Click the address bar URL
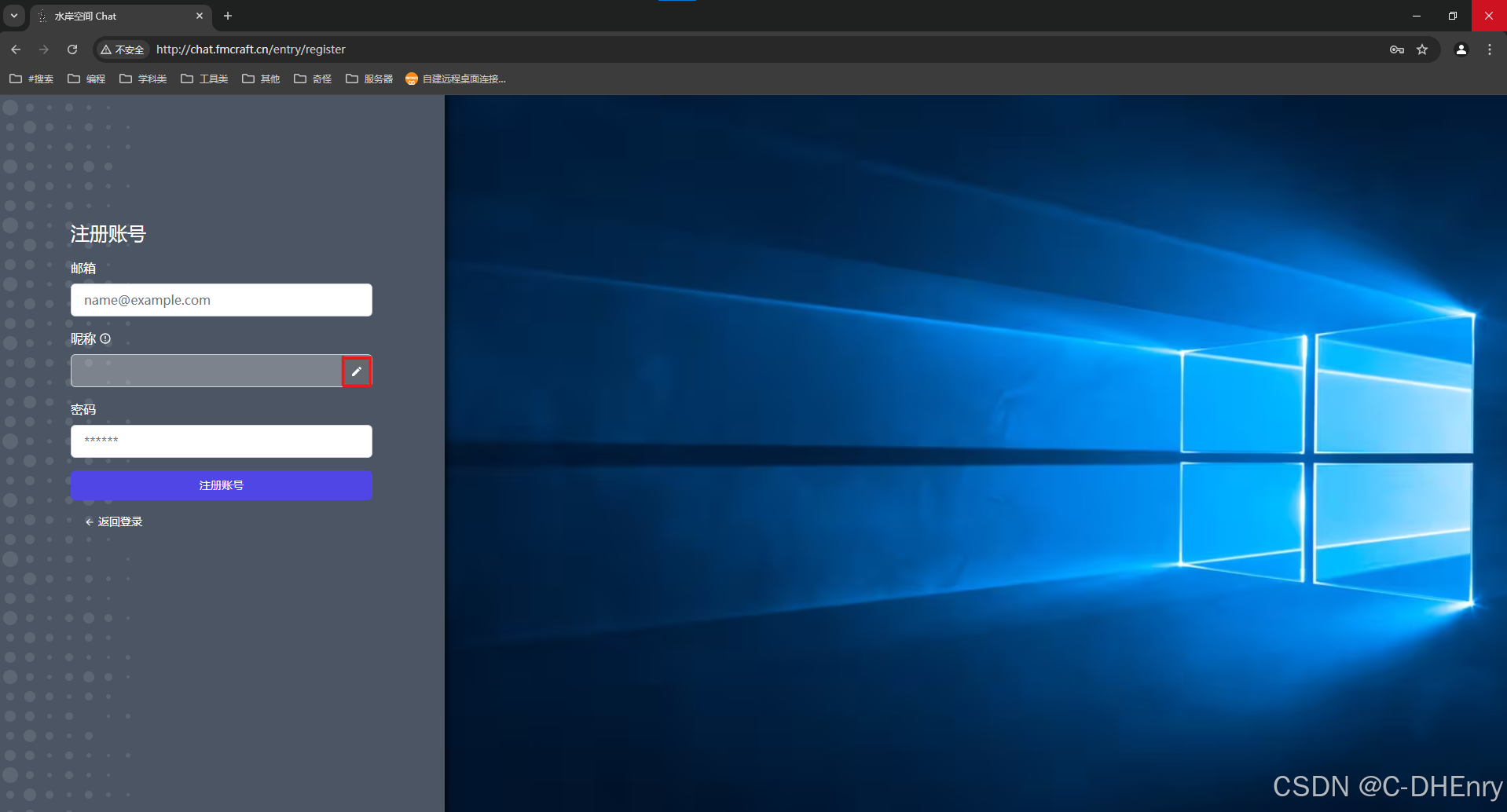This screenshot has width=1507, height=812. [251, 49]
